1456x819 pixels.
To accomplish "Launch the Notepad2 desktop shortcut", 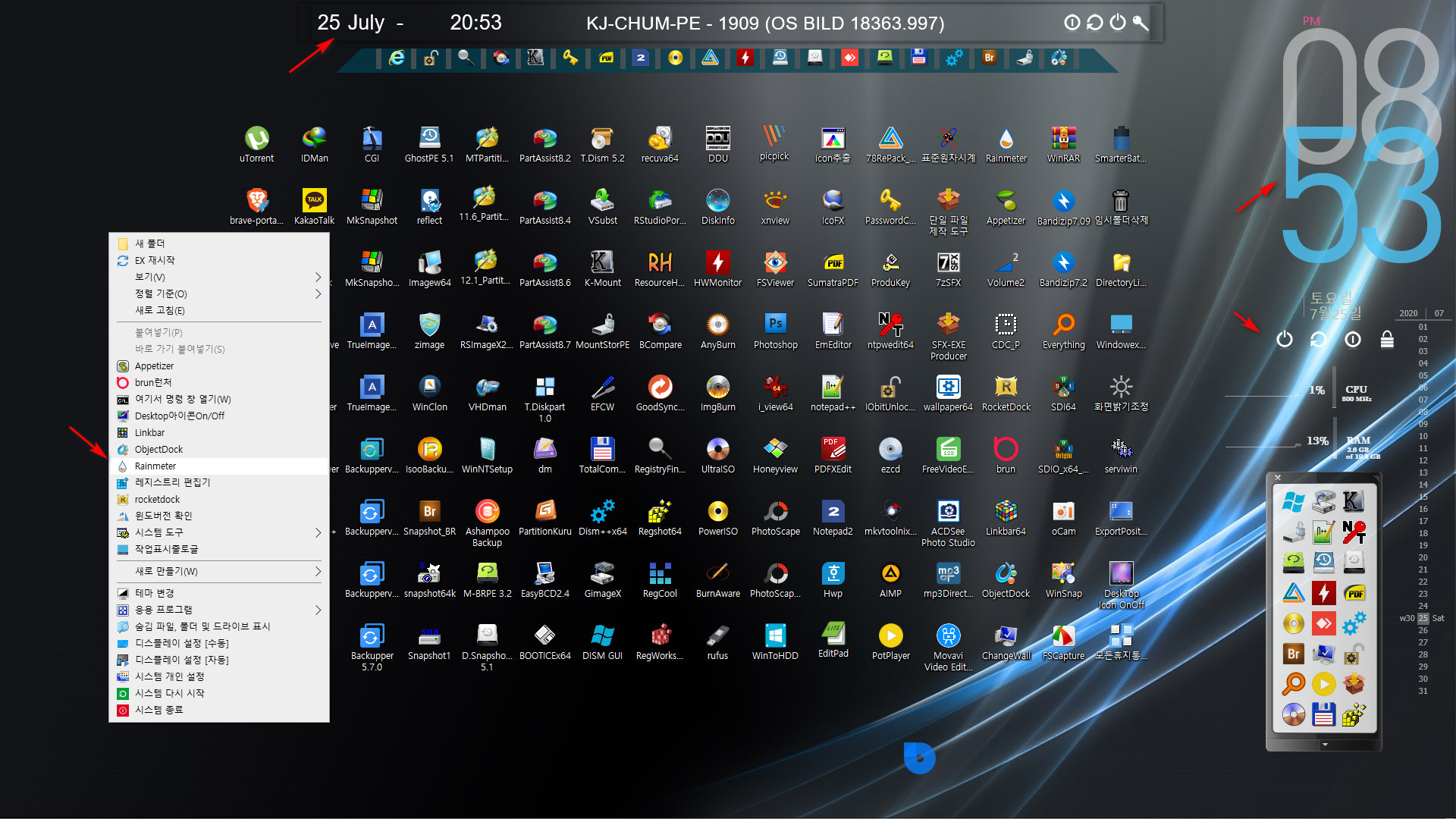I will tap(833, 517).
